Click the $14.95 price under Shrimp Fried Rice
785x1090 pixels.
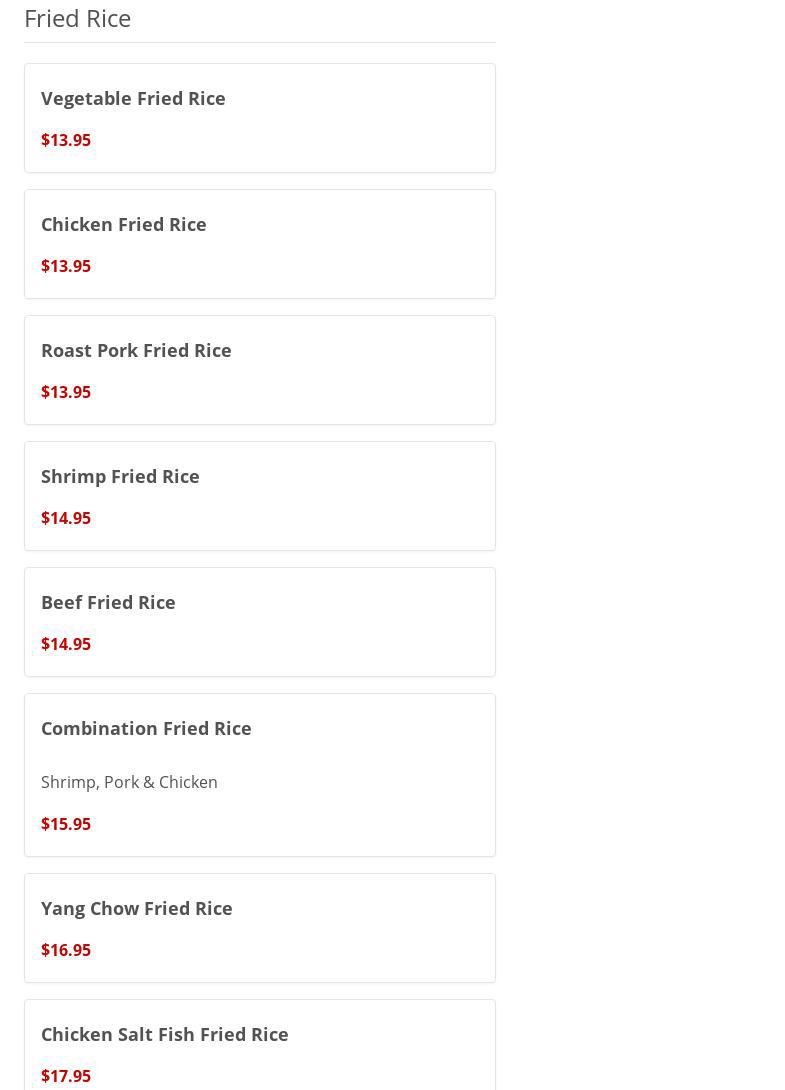click(66, 518)
